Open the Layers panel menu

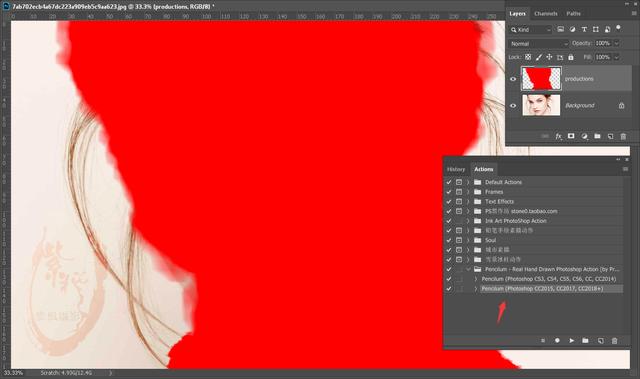pos(634,13)
